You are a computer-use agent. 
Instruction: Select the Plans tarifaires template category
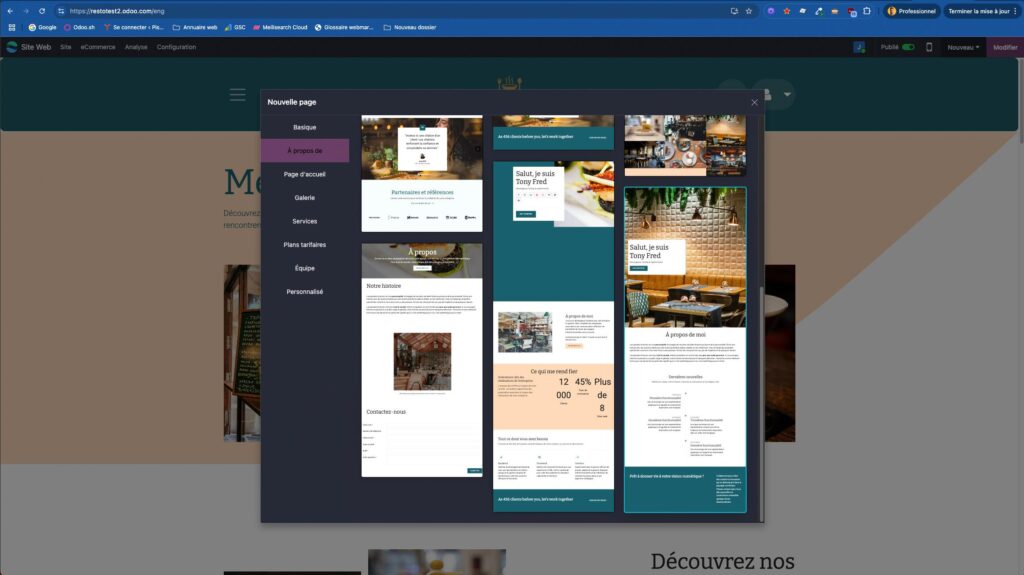(304, 245)
